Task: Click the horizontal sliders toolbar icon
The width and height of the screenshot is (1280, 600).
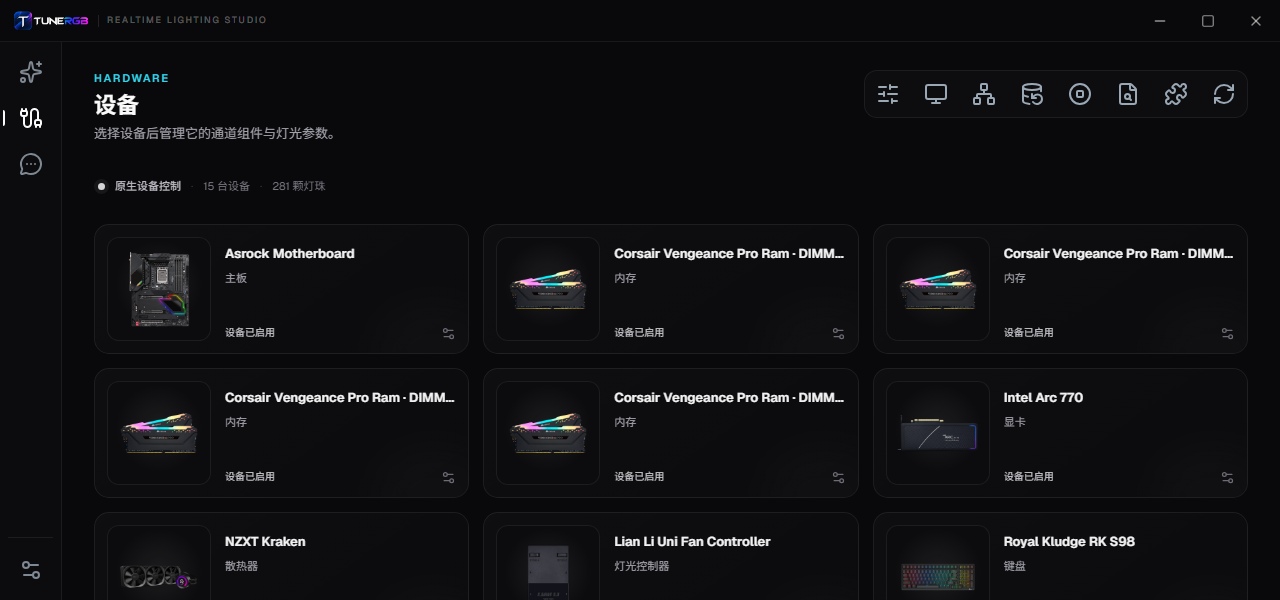Action: (x=888, y=94)
